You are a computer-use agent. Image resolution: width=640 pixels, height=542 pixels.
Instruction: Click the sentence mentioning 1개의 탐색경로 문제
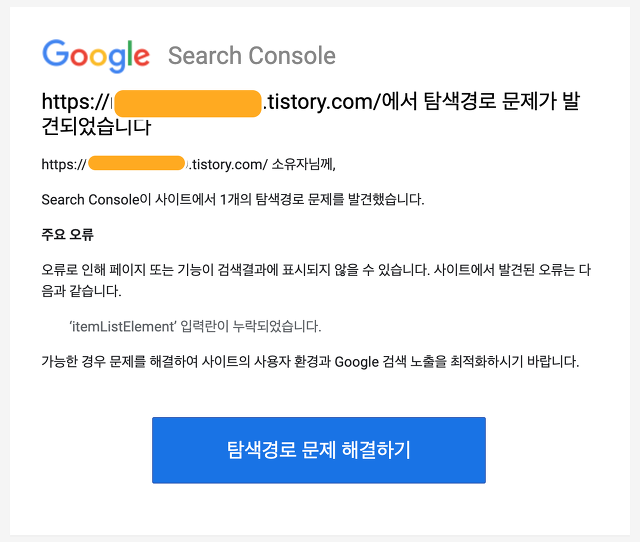(x=233, y=200)
